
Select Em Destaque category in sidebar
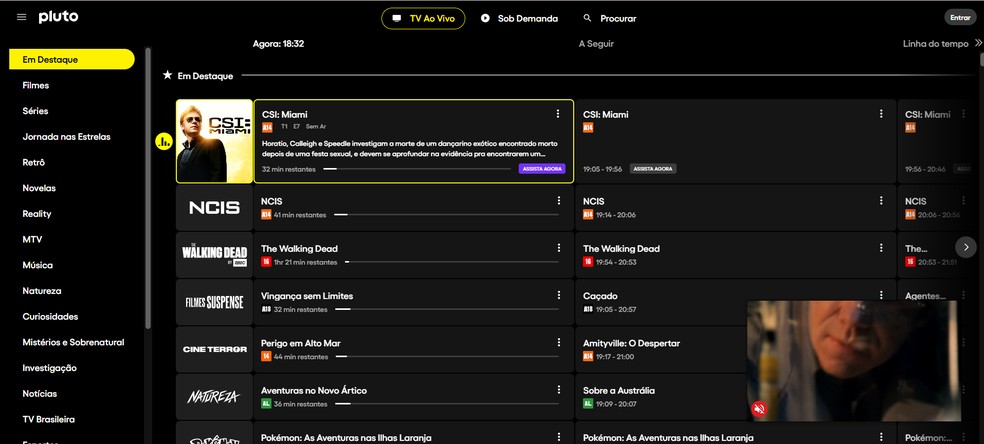[x=72, y=59]
